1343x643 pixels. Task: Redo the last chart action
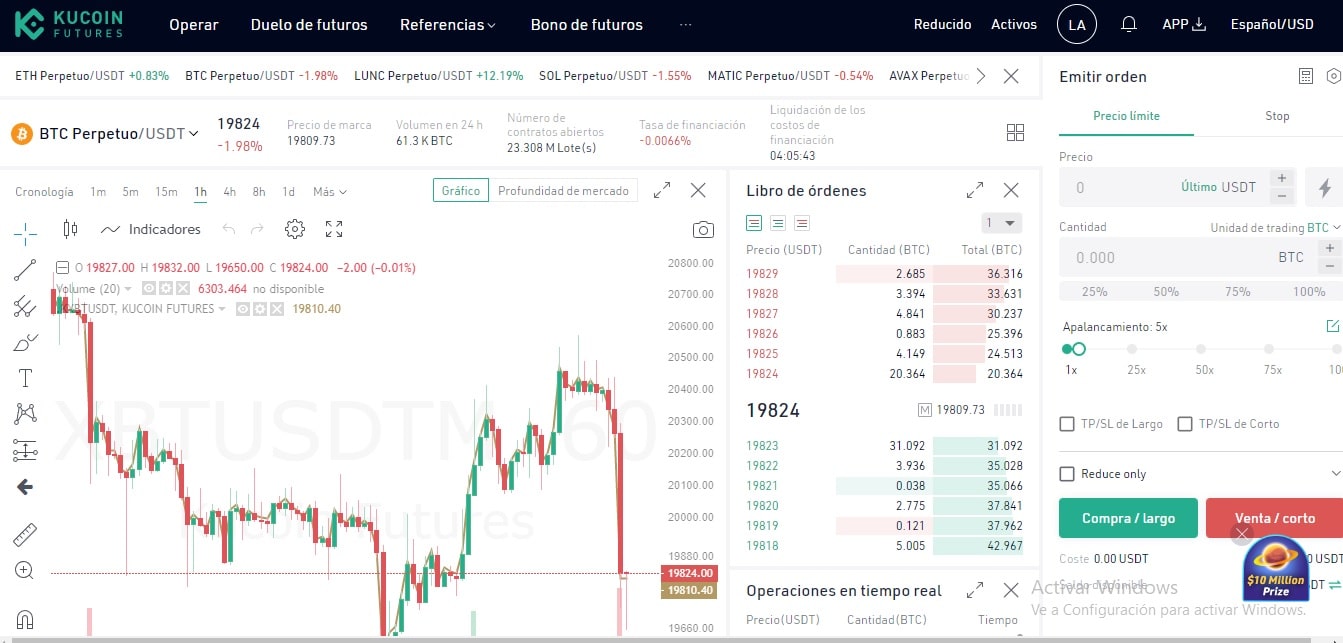(258, 229)
